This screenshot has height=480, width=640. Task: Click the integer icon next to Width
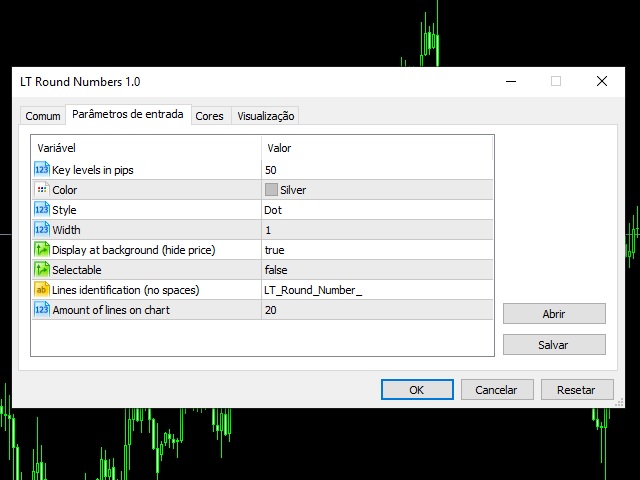pyautogui.click(x=42, y=230)
